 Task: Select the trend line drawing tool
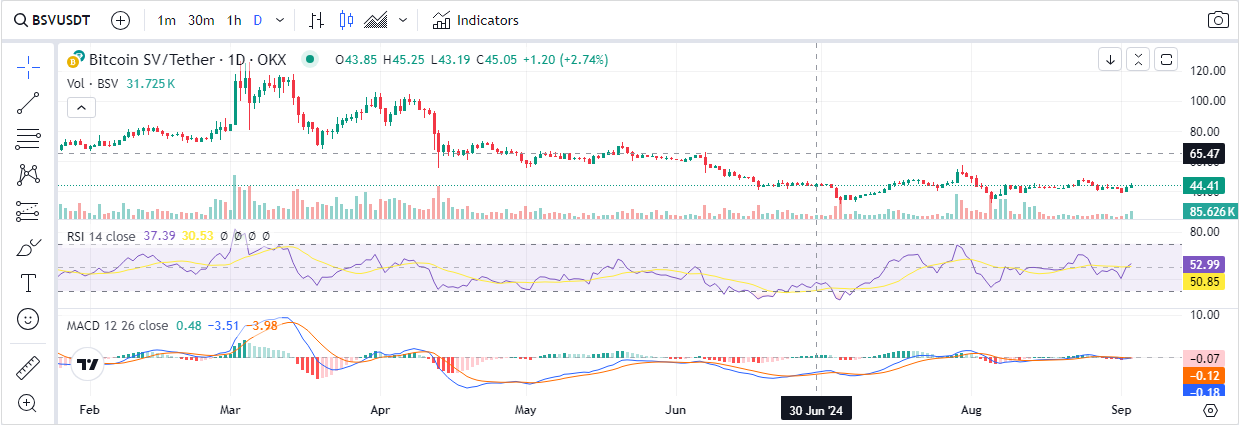tap(28, 102)
